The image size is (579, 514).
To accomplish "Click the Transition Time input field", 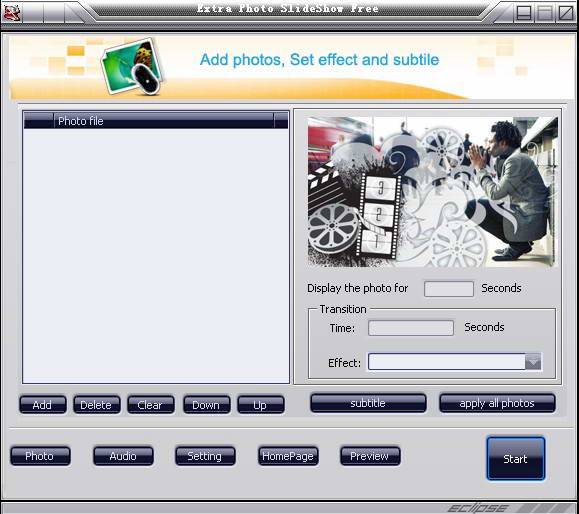I will tap(411, 328).
